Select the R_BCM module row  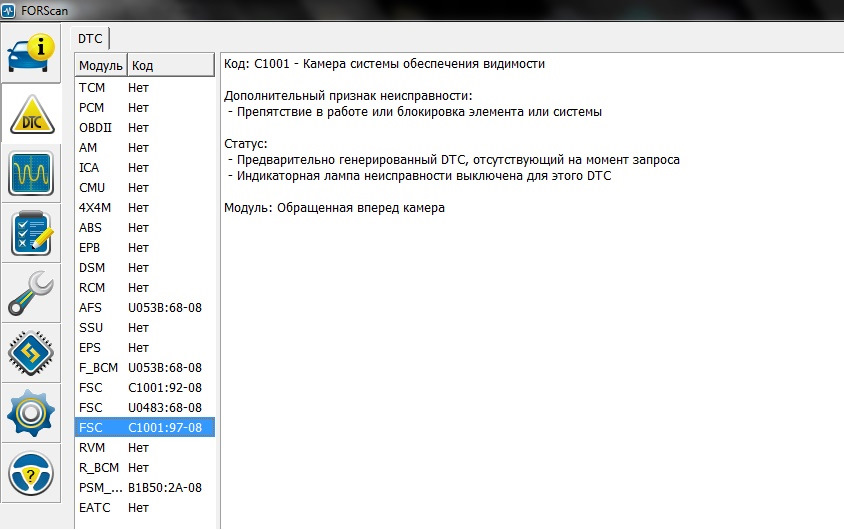click(x=145, y=468)
